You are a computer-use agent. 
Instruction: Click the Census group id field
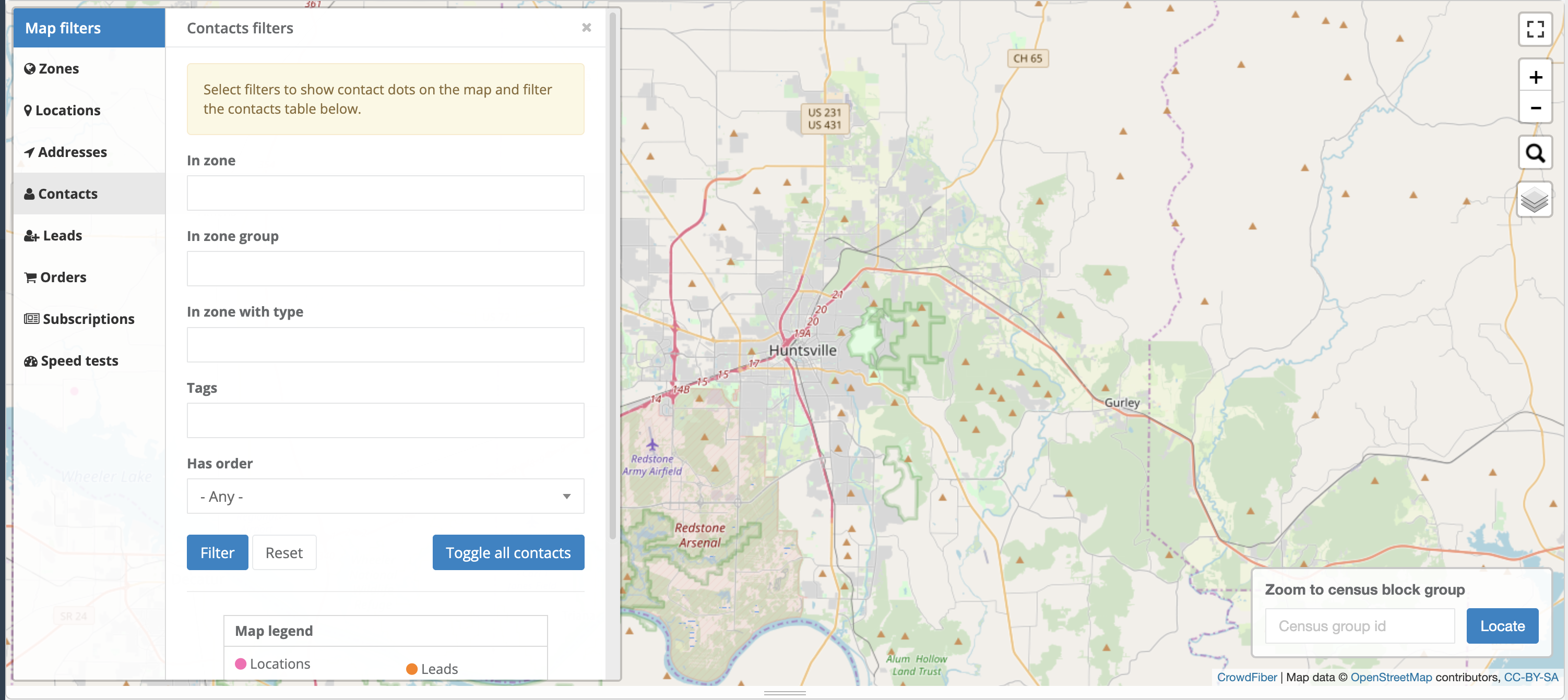1359,626
